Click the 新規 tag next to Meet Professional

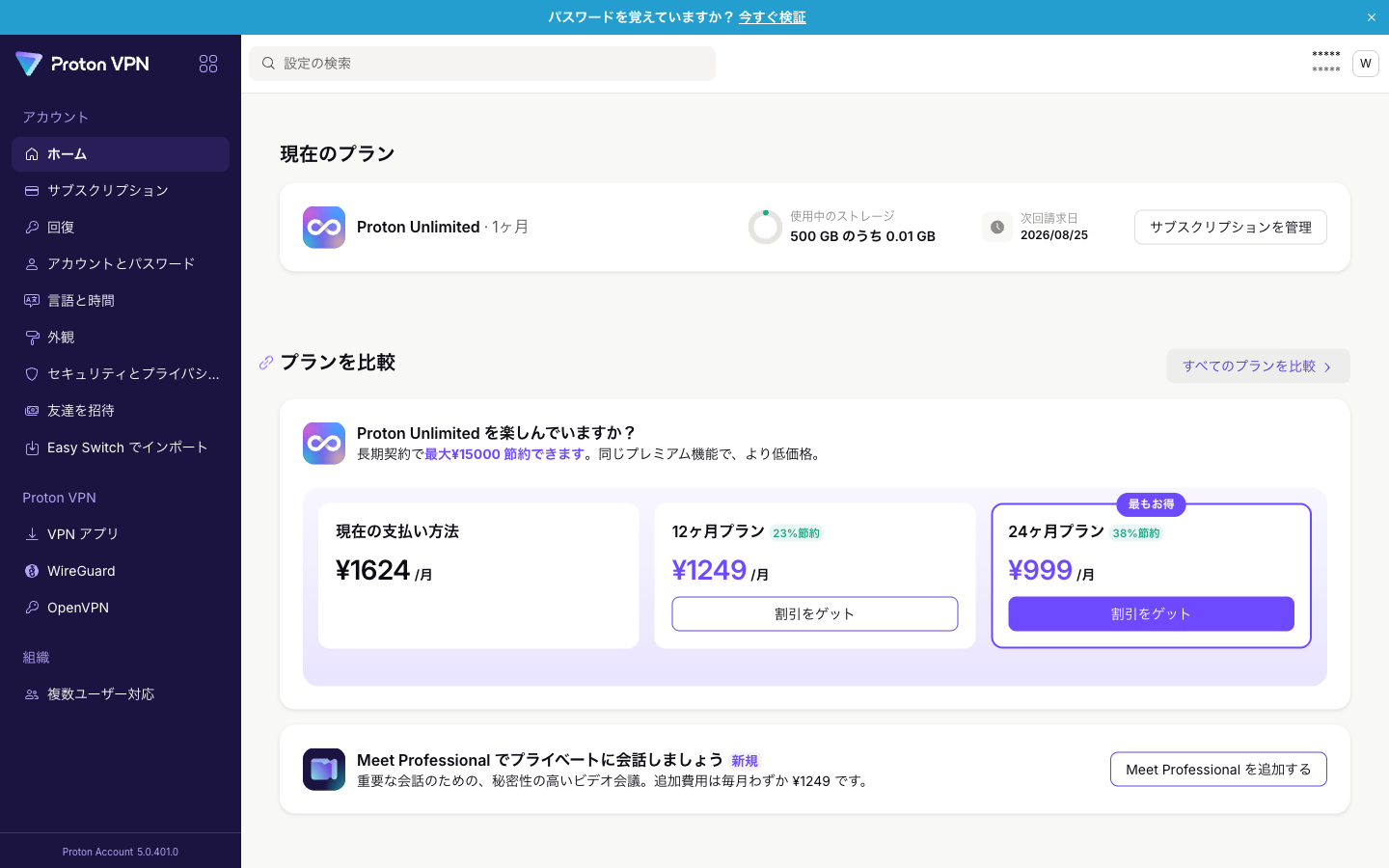[x=745, y=761]
